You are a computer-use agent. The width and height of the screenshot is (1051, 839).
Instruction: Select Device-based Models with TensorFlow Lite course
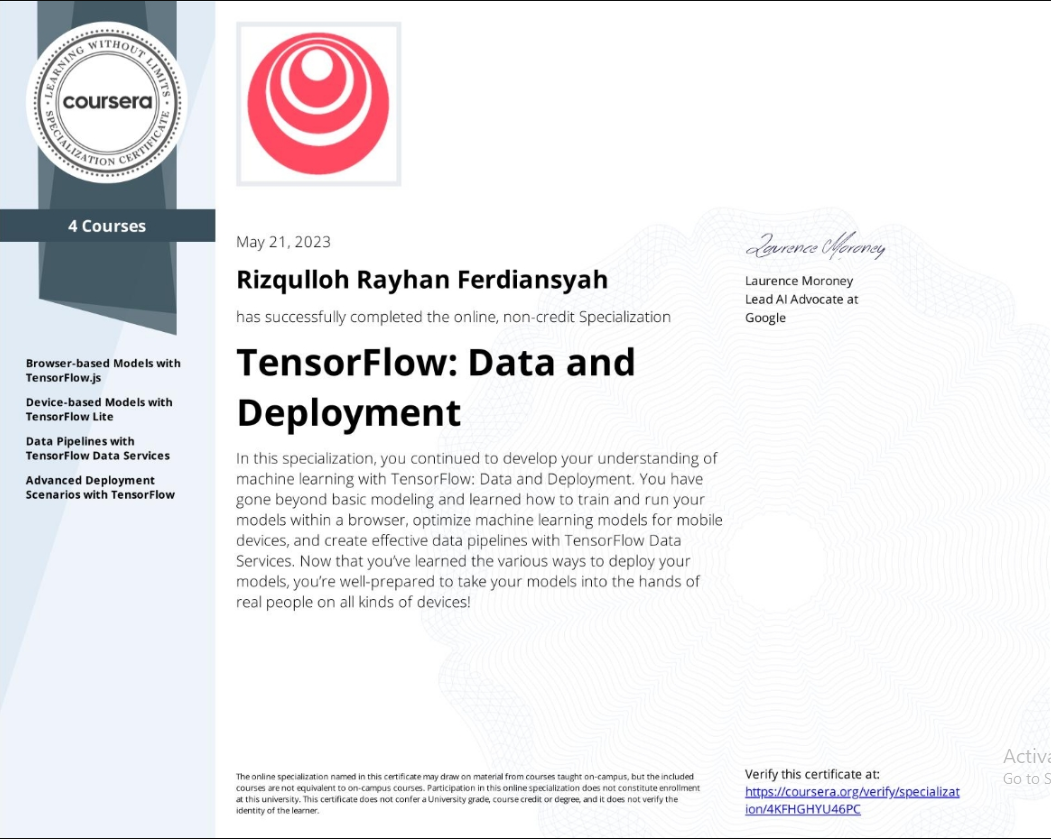(99, 408)
